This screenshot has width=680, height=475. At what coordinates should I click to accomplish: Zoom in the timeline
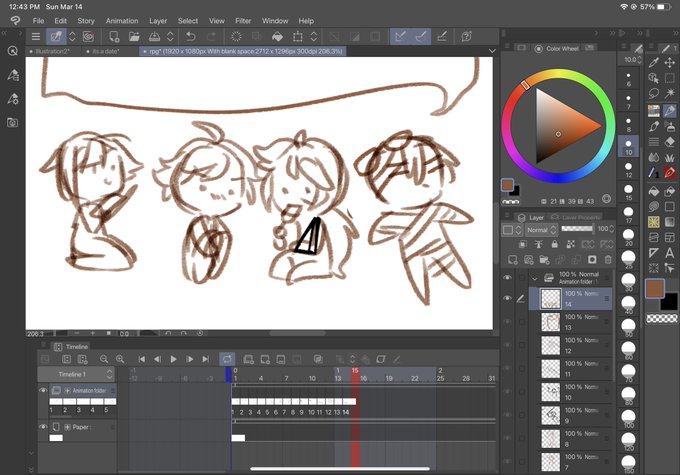[120, 359]
